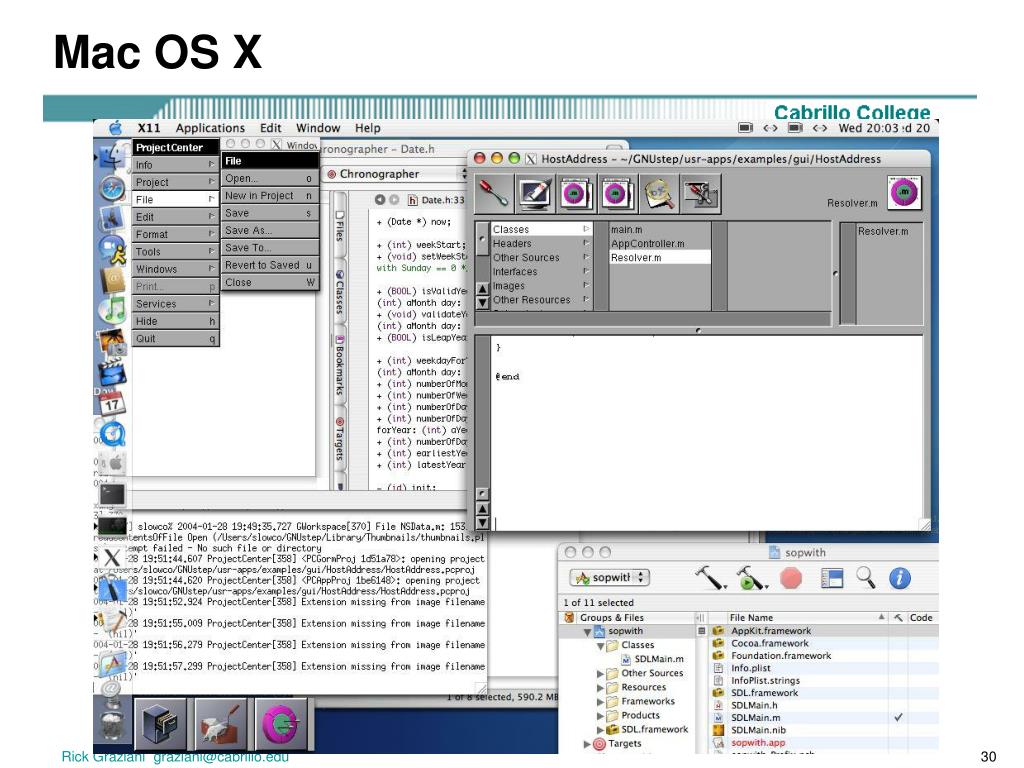Select Headers category in HostAddress browser

click(541, 244)
